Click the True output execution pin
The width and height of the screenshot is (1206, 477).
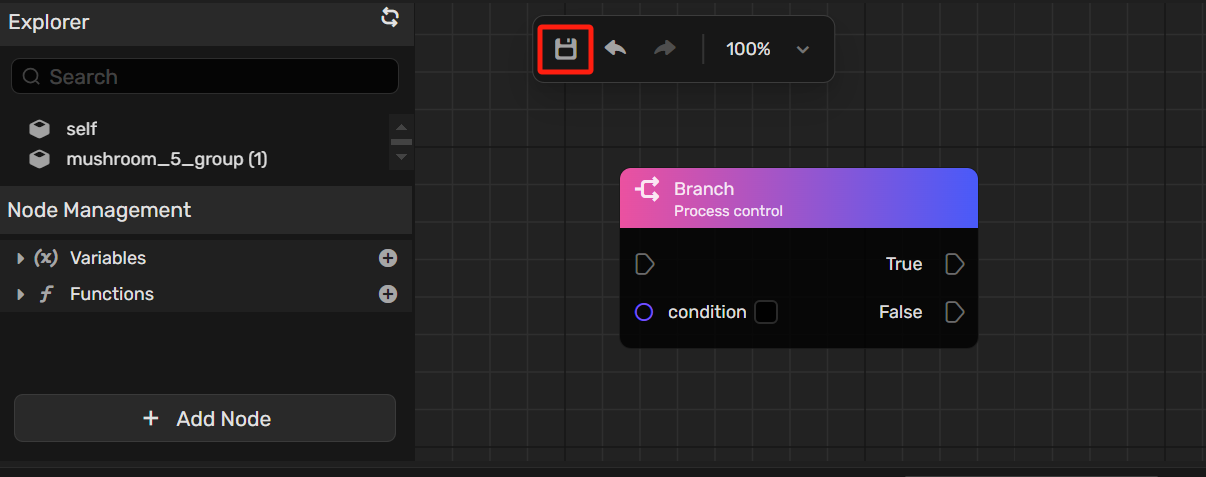(x=955, y=264)
